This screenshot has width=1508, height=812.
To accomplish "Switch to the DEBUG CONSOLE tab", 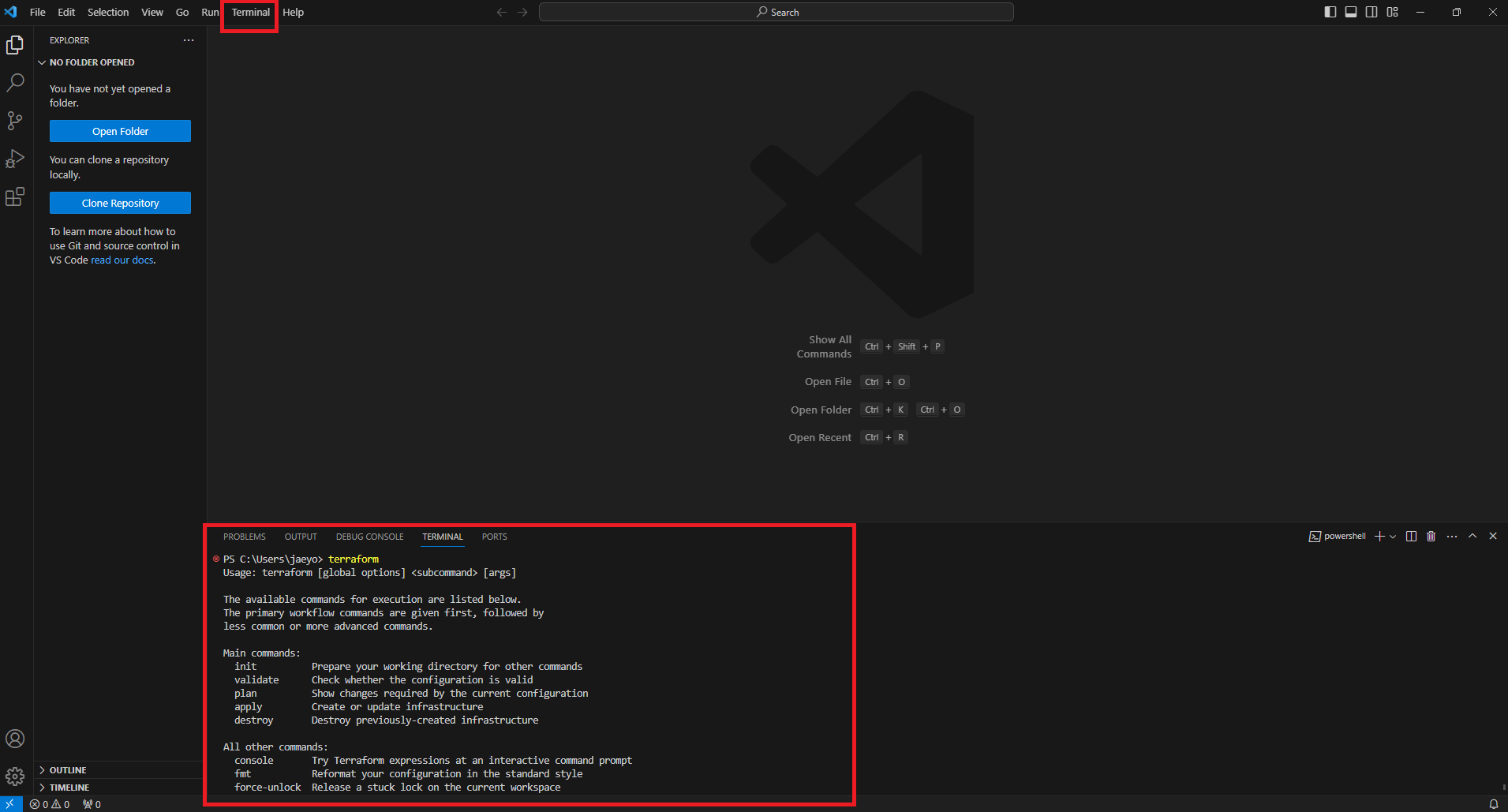I will [x=369, y=537].
